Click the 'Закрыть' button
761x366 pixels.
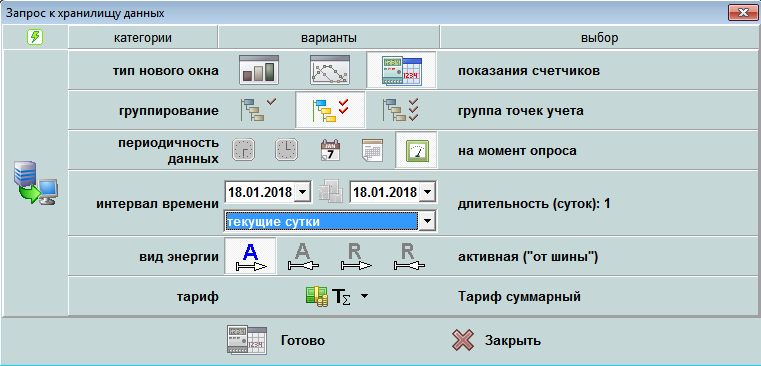[495, 340]
